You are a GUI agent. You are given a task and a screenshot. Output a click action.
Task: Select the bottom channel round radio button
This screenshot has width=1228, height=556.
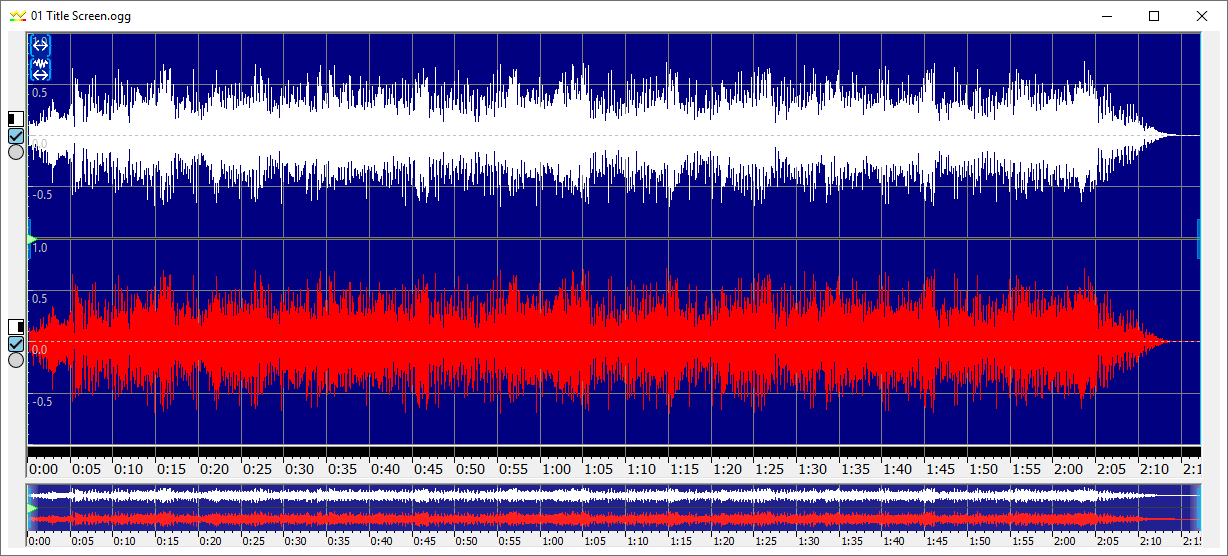tap(15, 360)
